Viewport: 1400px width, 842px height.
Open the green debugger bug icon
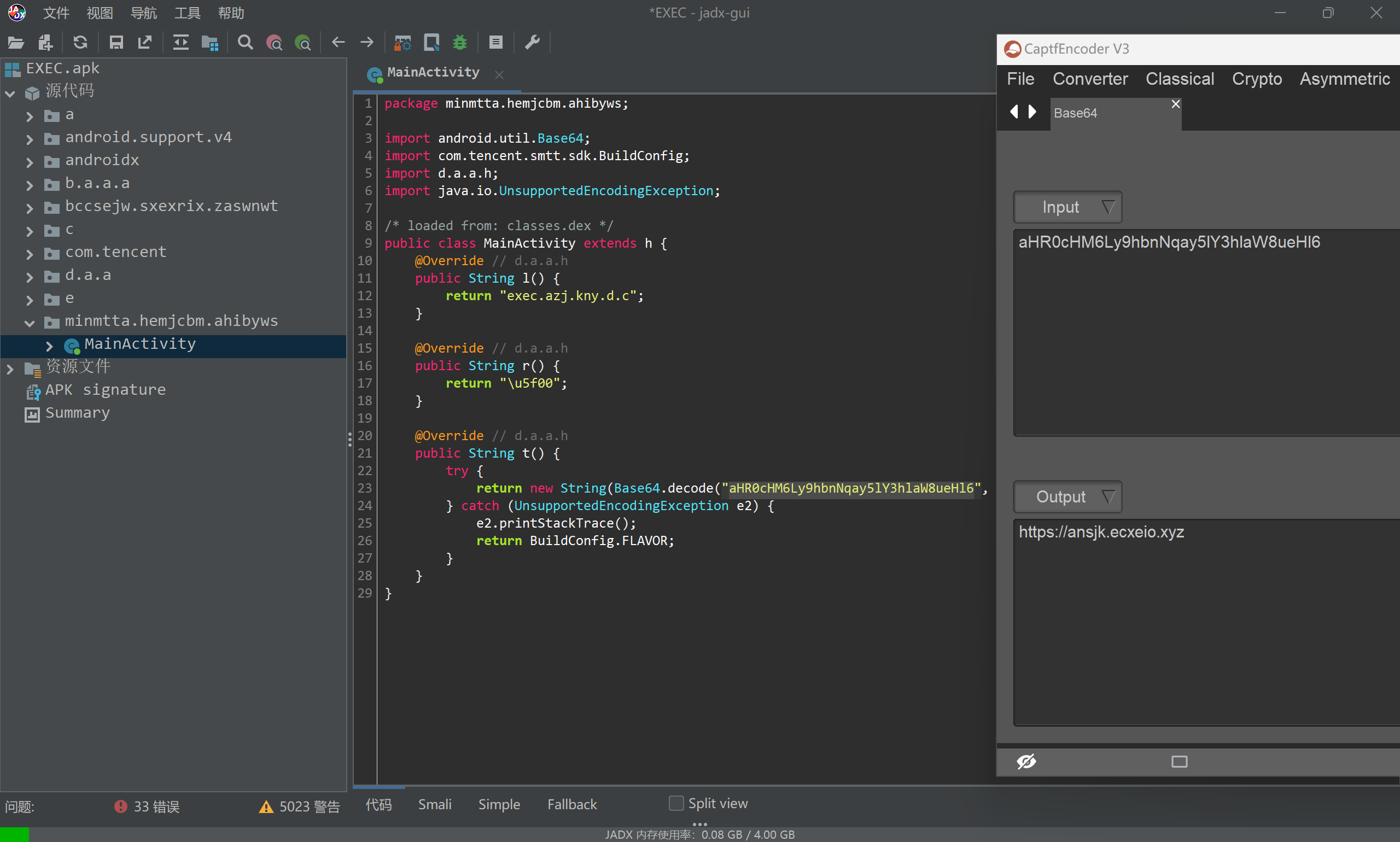pos(460,43)
